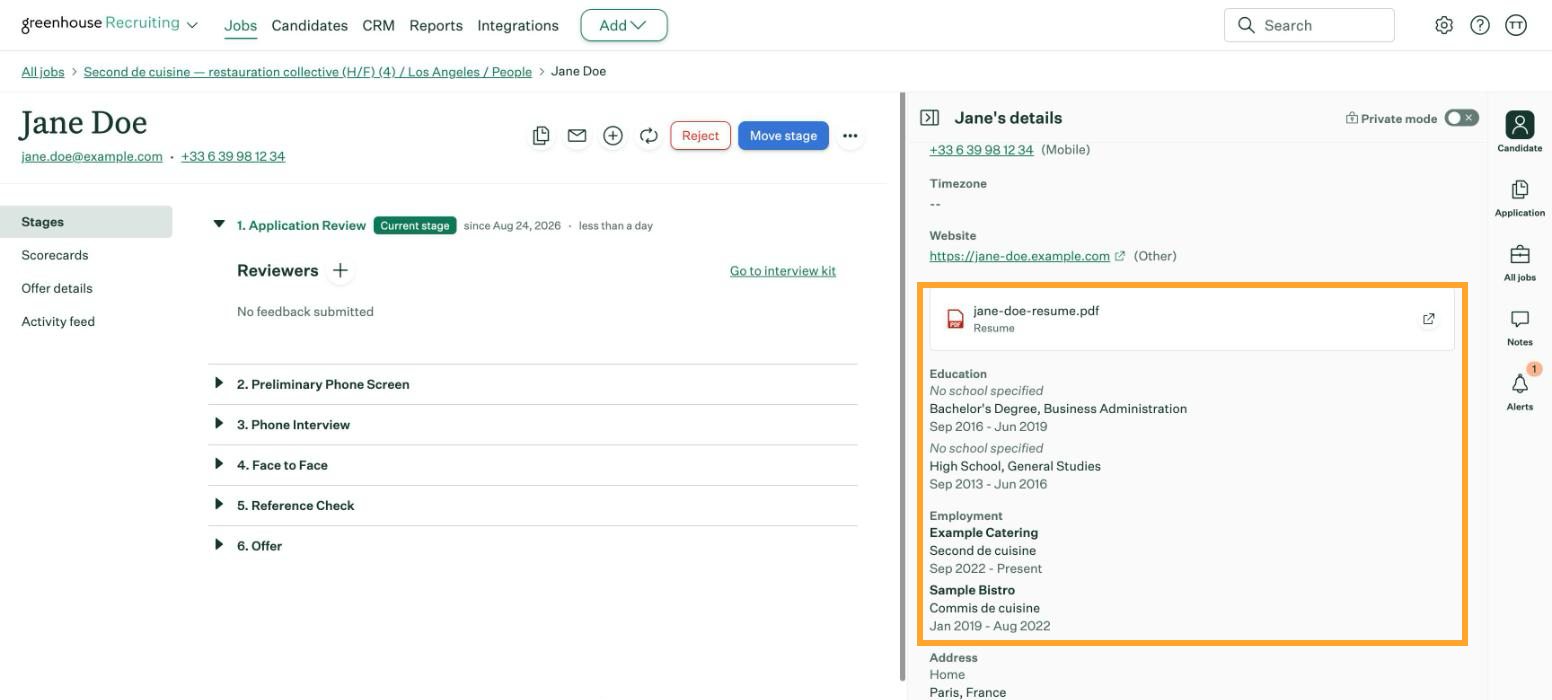Open the TT user avatar menu
This screenshot has width=1552, height=700.
(x=1516, y=26)
